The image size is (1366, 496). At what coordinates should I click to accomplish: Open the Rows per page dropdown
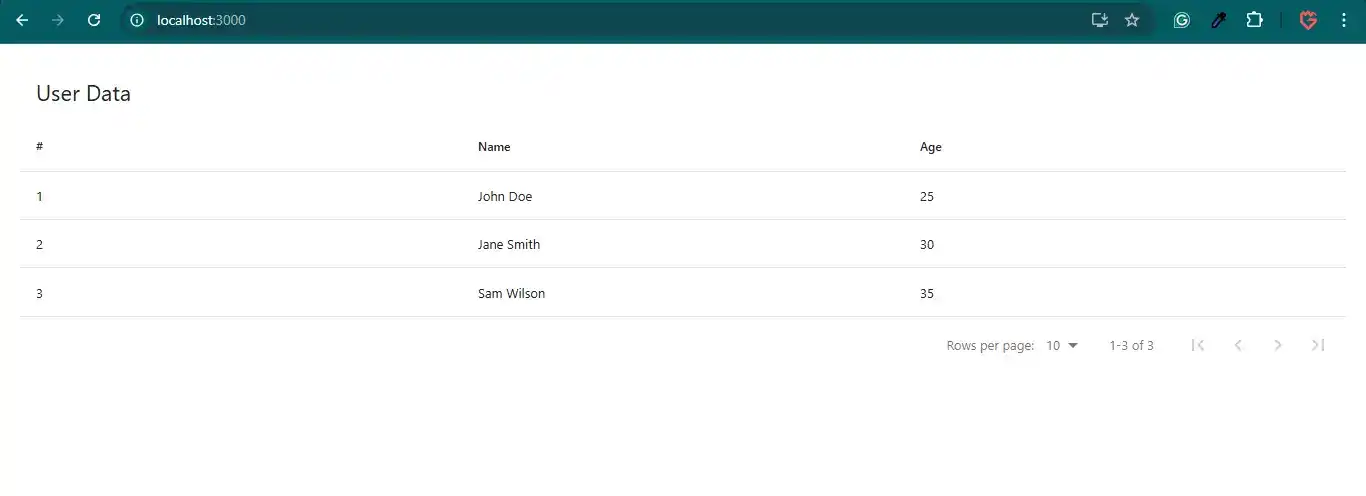click(x=1062, y=345)
